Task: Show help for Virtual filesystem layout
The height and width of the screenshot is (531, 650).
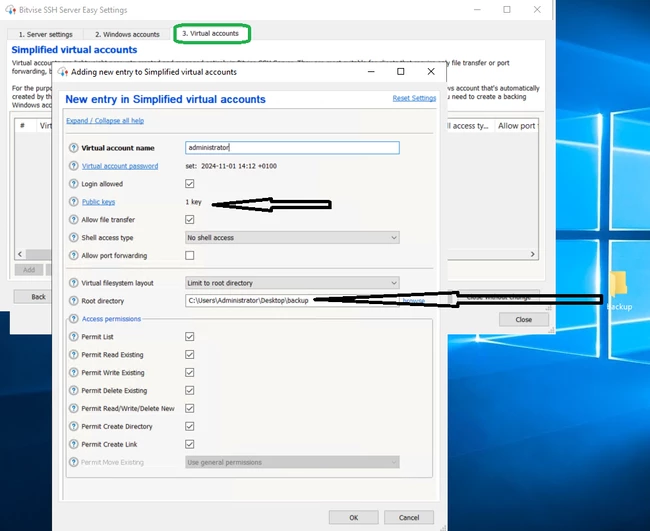Action: point(73,283)
